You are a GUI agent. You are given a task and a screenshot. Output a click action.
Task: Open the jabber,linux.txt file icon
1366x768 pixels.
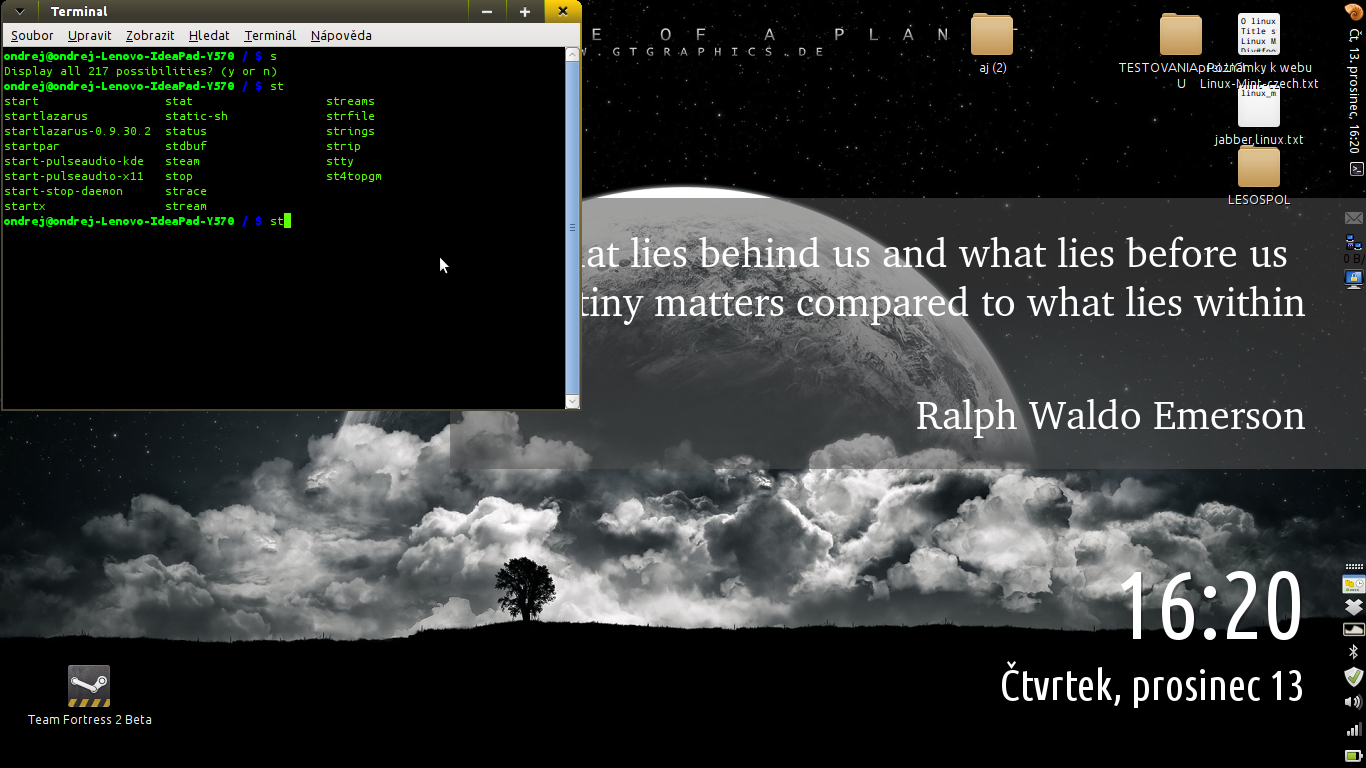tap(1259, 107)
